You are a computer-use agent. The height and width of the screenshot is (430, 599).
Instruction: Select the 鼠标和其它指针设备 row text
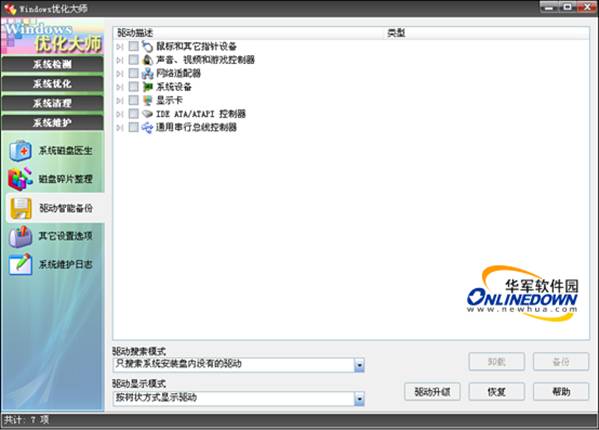click(x=196, y=46)
